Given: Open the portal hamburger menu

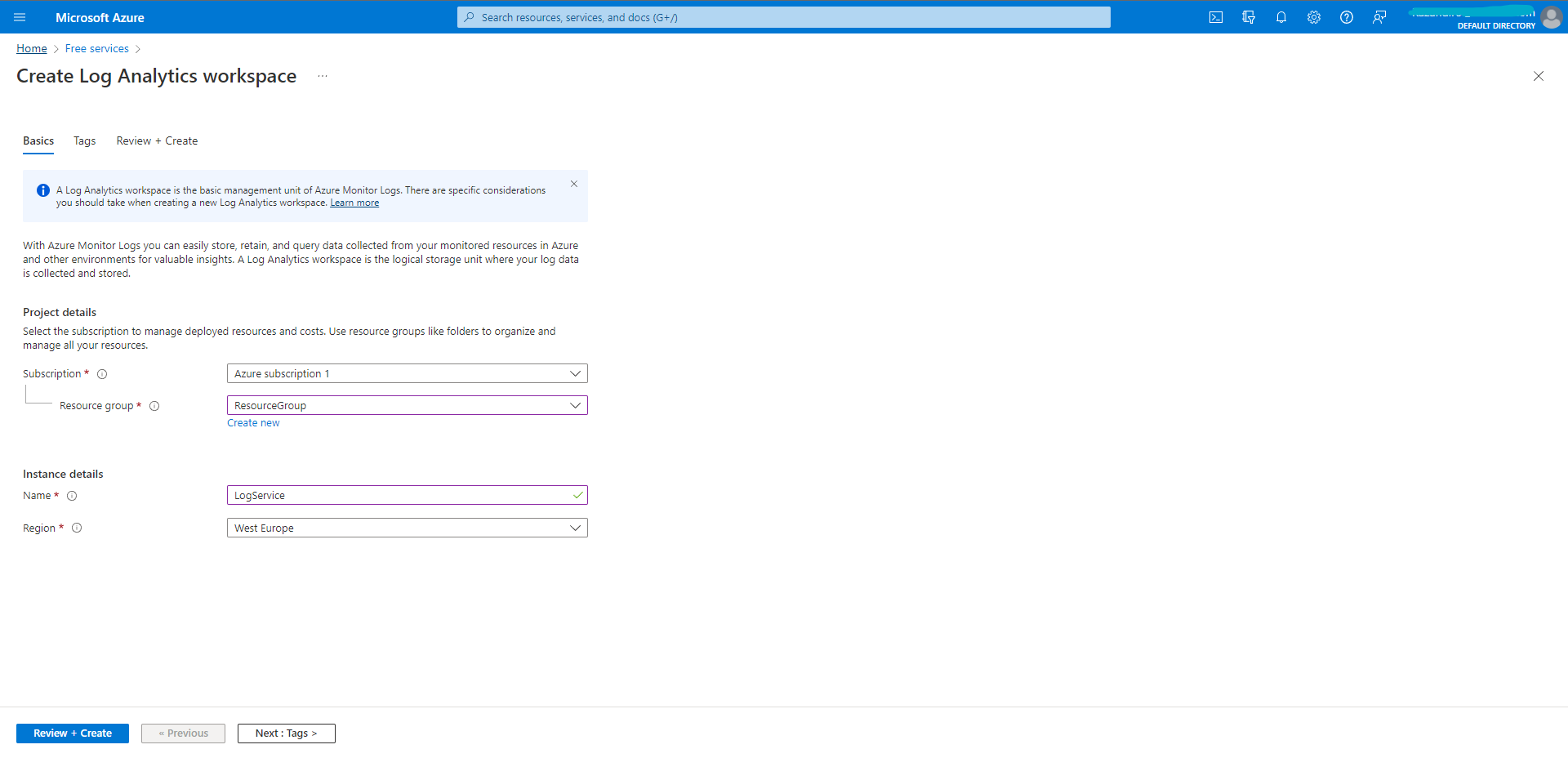Looking at the screenshot, I should tap(20, 16).
